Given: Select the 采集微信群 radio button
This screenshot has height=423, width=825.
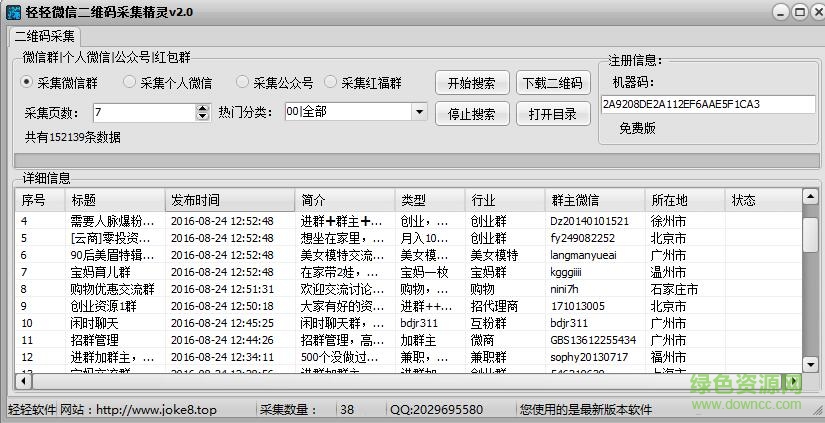Looking at the screenshot, I should coord(28,83).
